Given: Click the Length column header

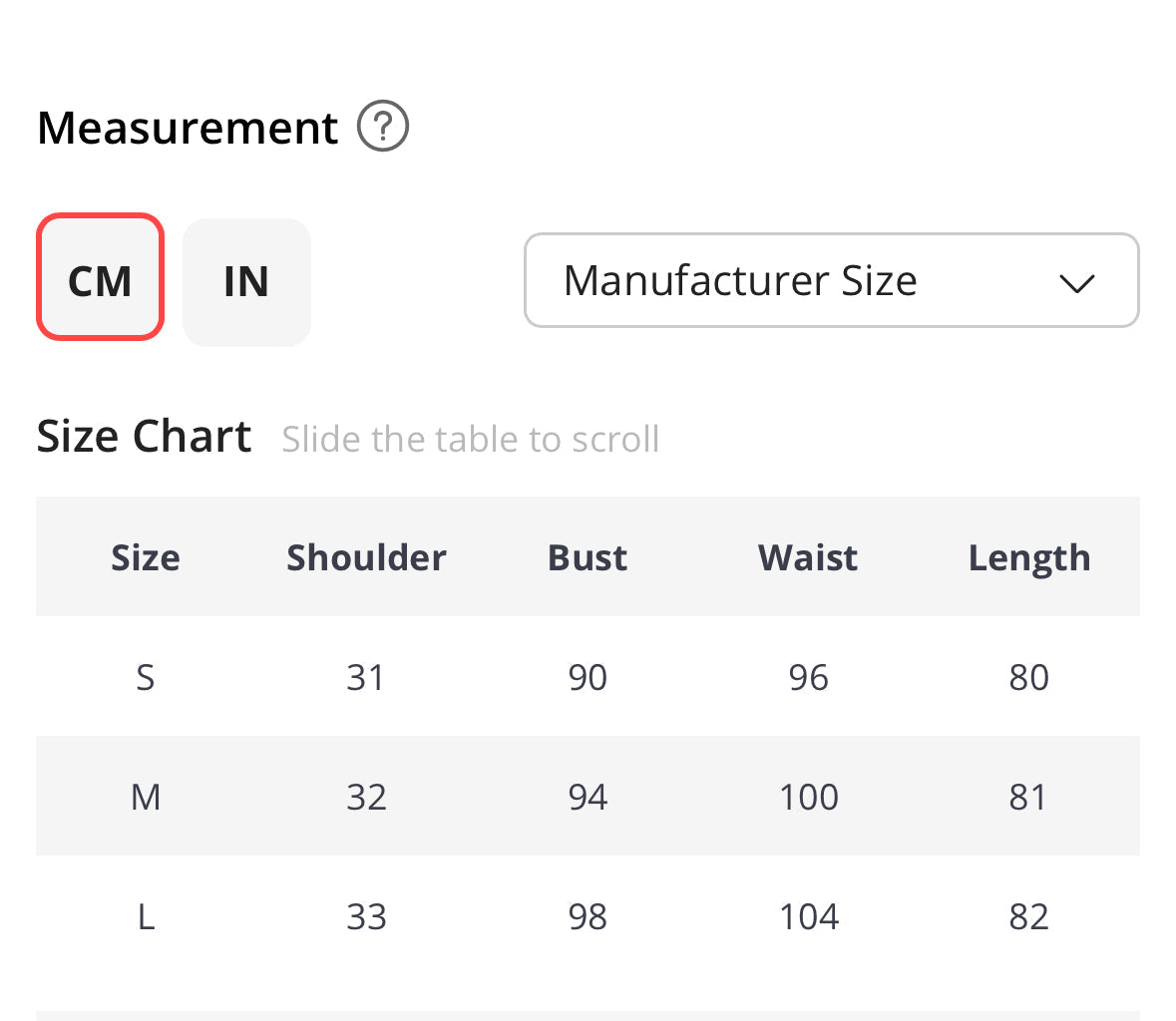Looking at the screenshot, I should coord(1028,558).
